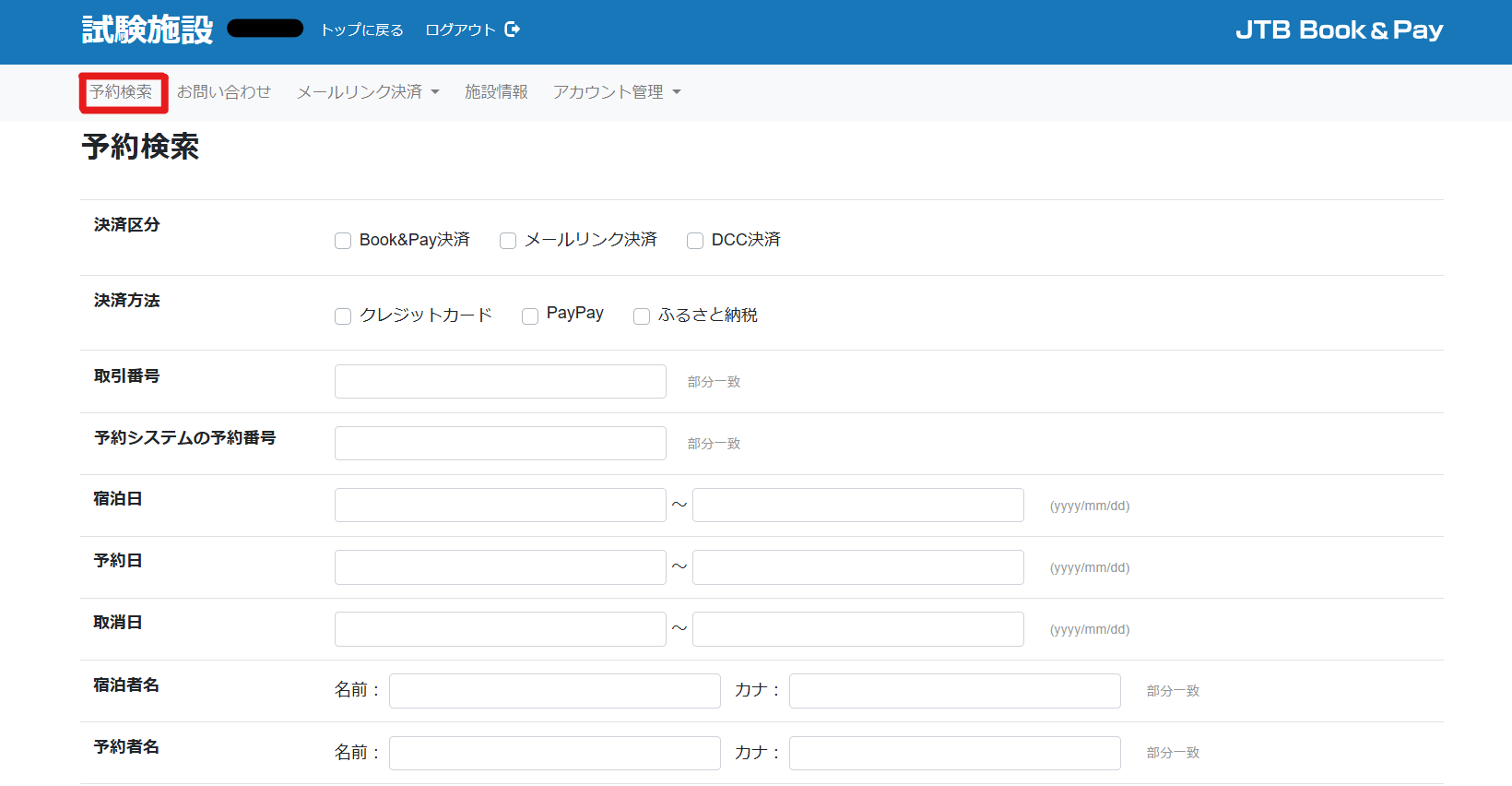
Task: Click the トップに戻る link
Action: coord(362,30)
